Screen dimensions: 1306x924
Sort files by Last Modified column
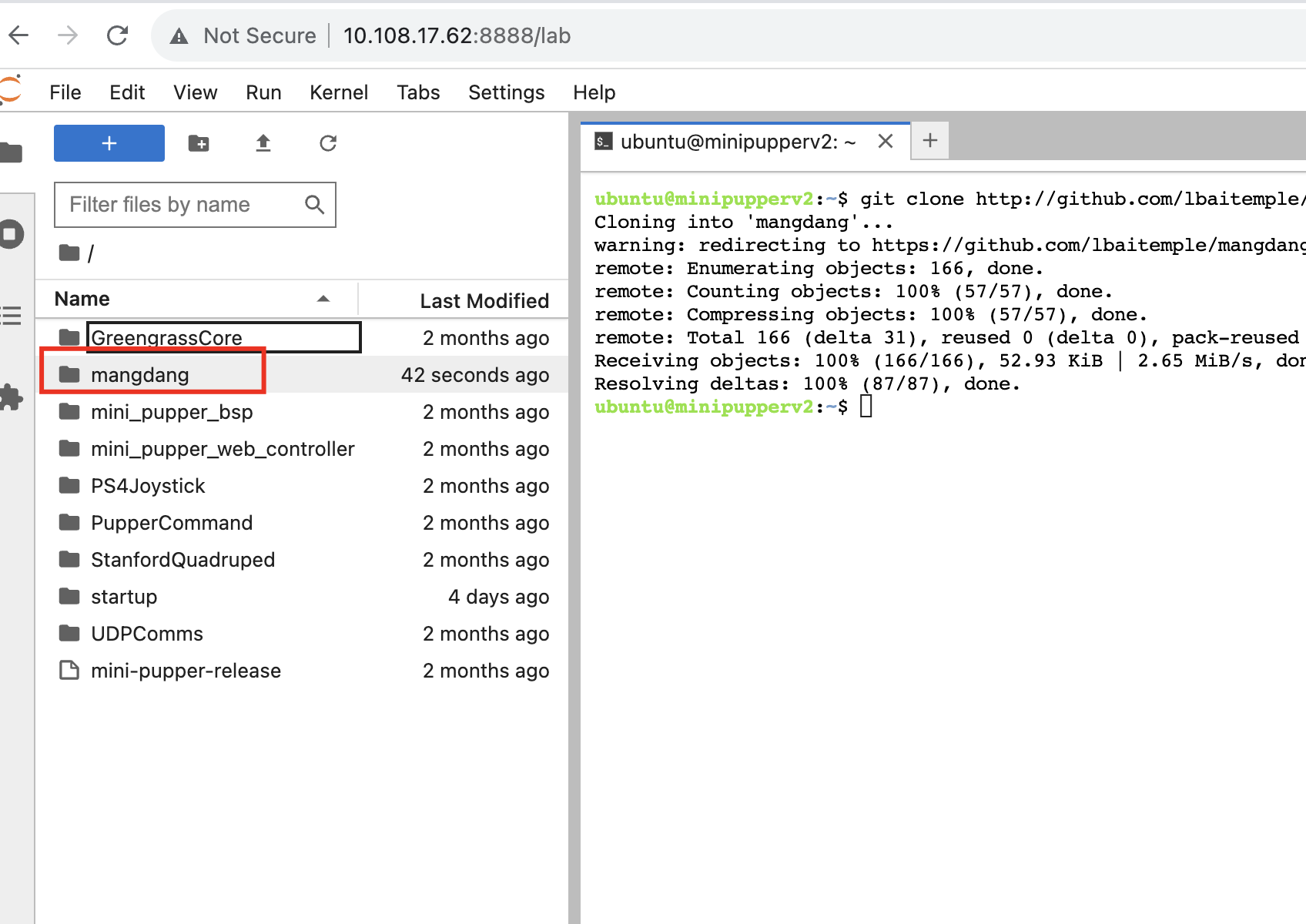click(x=484, y=300)
